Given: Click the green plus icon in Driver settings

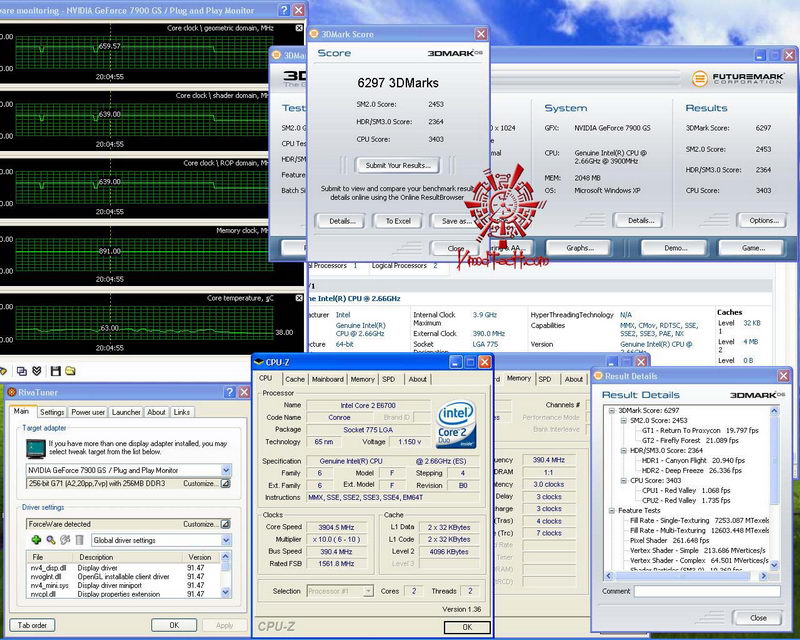Looking at the screenshot, I should 36,541.
